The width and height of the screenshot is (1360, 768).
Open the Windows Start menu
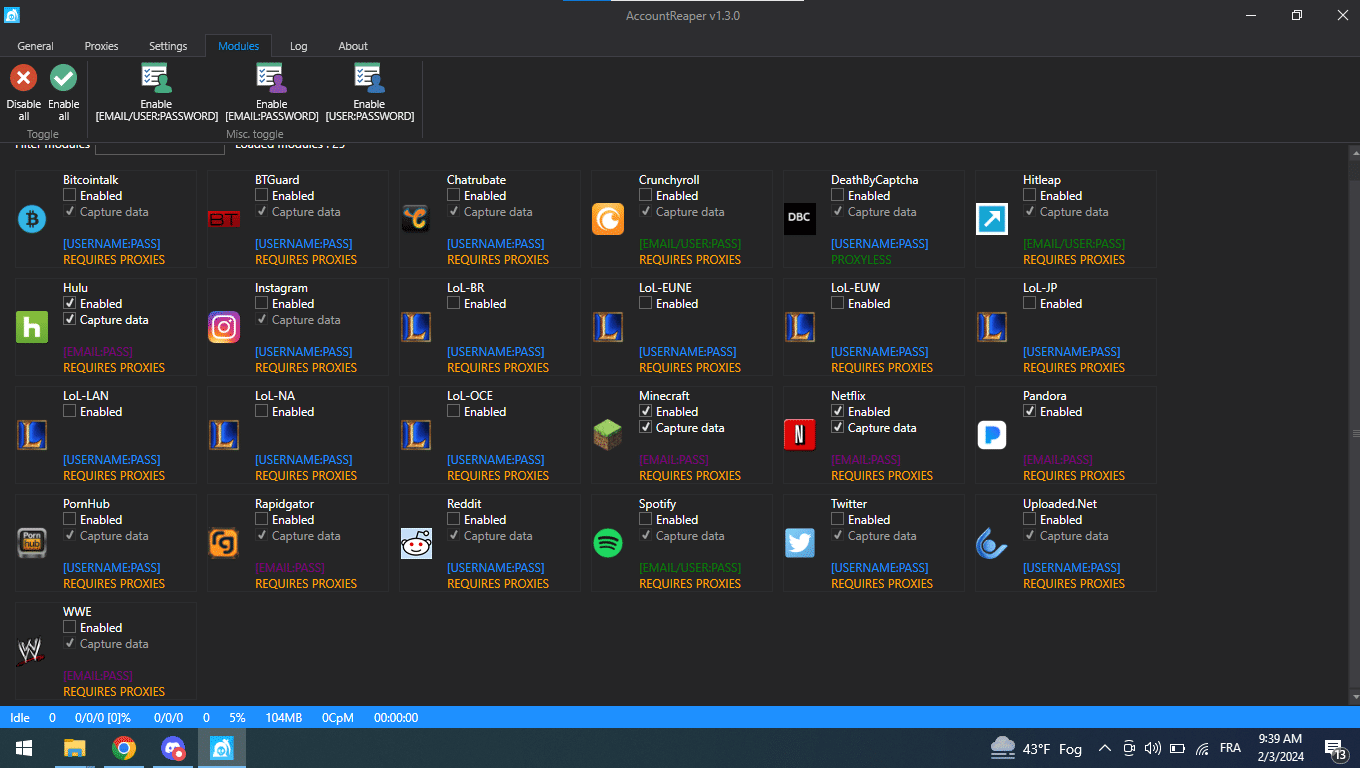(x=24, y=748)
